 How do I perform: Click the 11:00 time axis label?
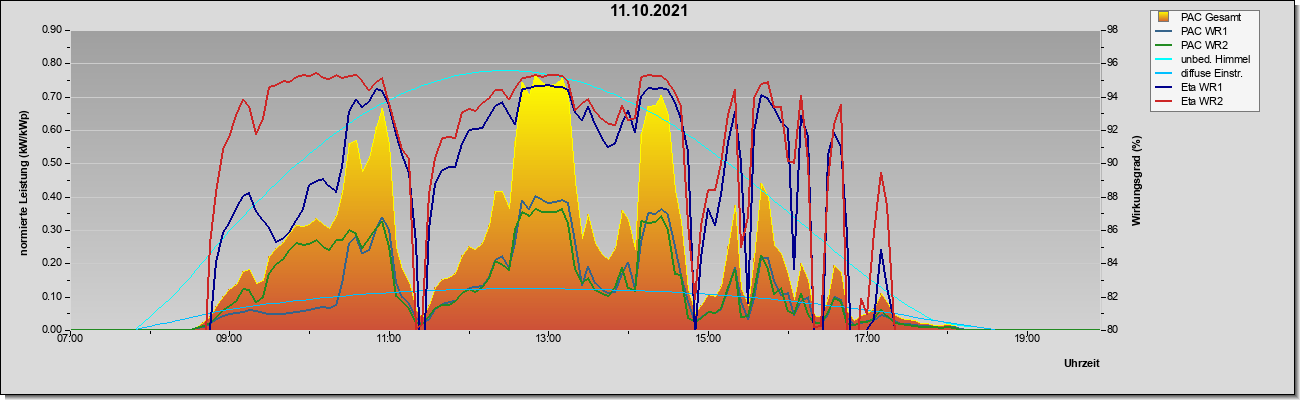coord(389,338)
